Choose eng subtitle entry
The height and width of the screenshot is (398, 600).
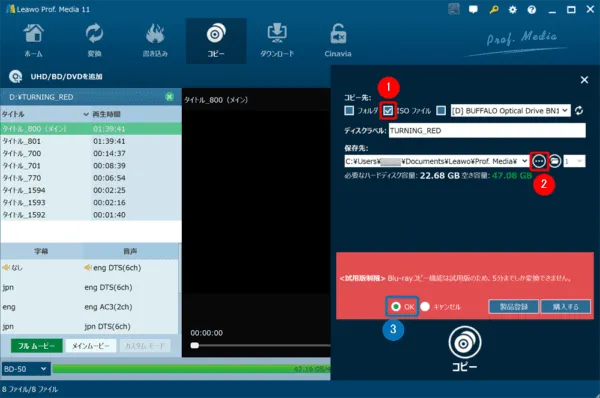tap(9, 307)
